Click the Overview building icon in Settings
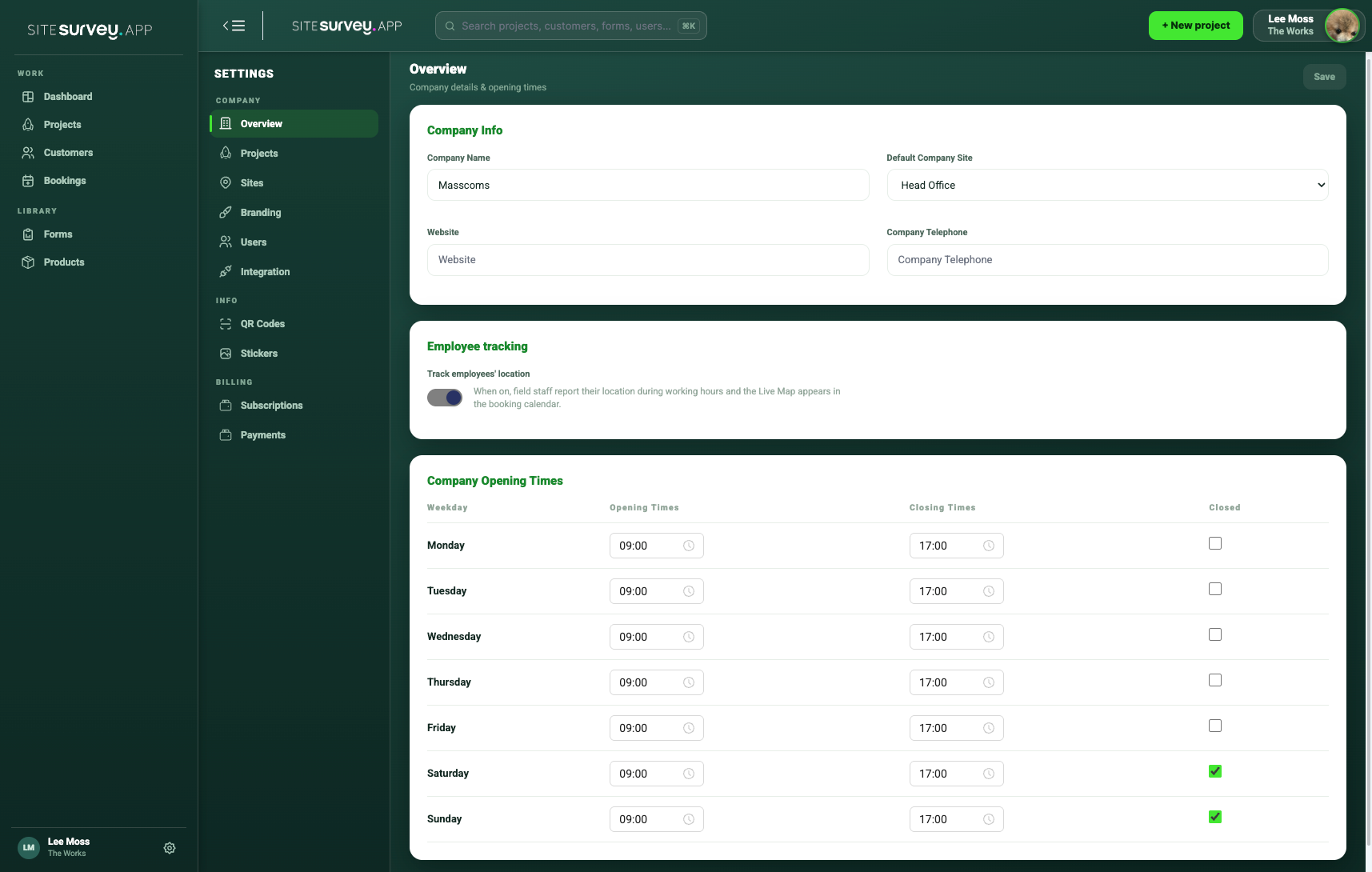Screen dimensions: 1372x872 tap(226, 124)
